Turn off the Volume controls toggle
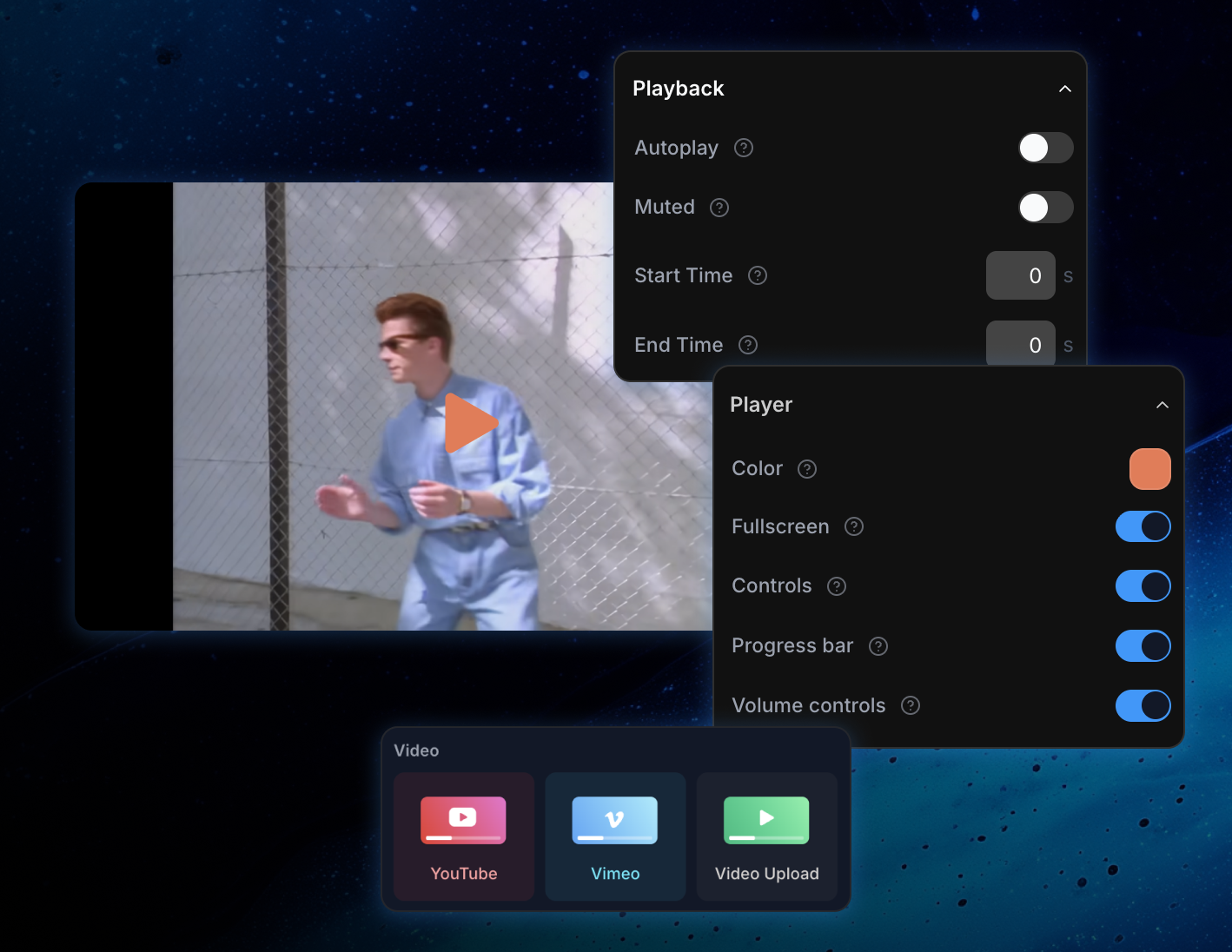The width and height of the screenshot is (1232, 952). click(1143, 705)
